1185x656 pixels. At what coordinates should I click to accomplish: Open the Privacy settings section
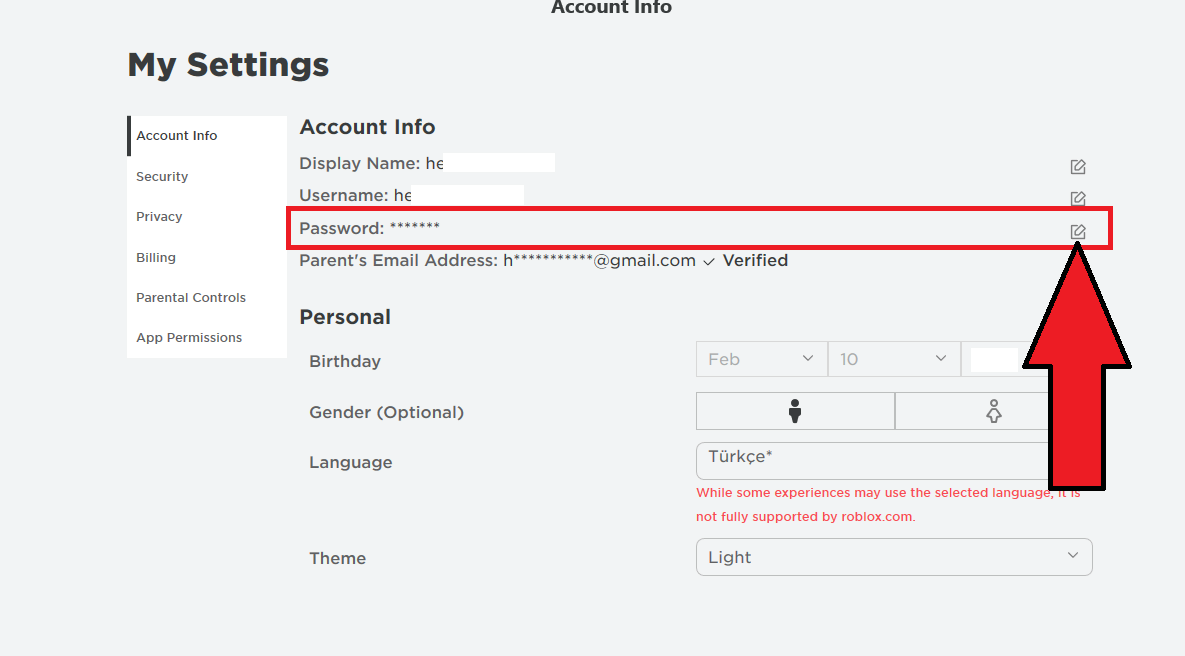(x=159, y=216)
